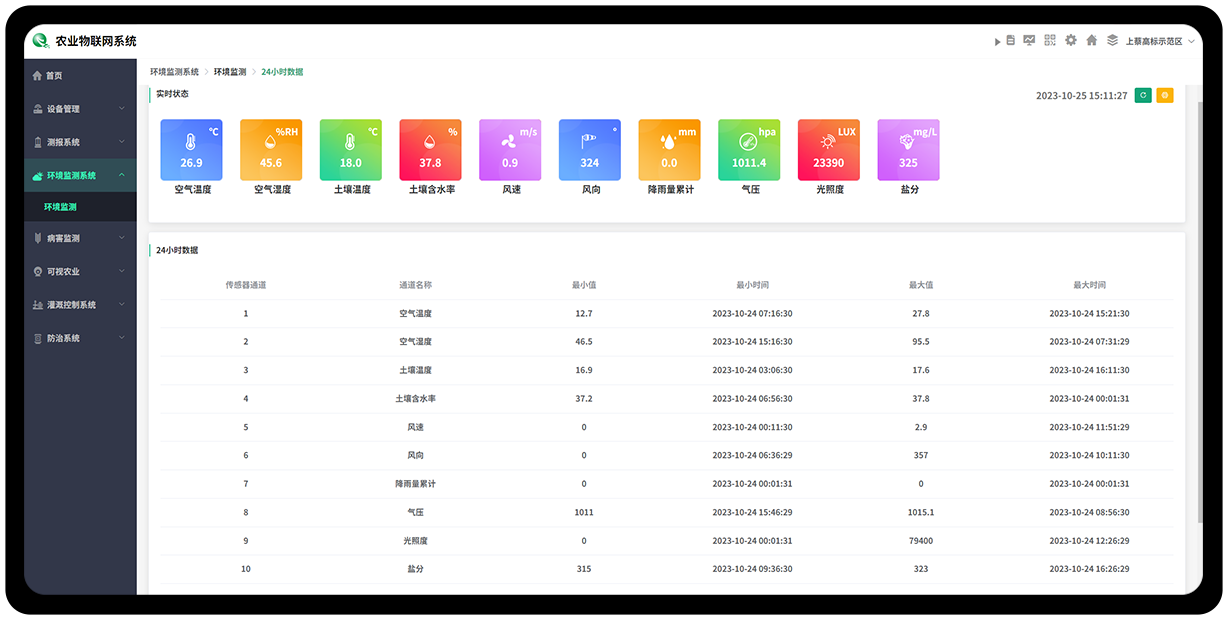Click the green refresh button near the timestamp
Screen dimensions: 1228x620
coord(1143,93)
